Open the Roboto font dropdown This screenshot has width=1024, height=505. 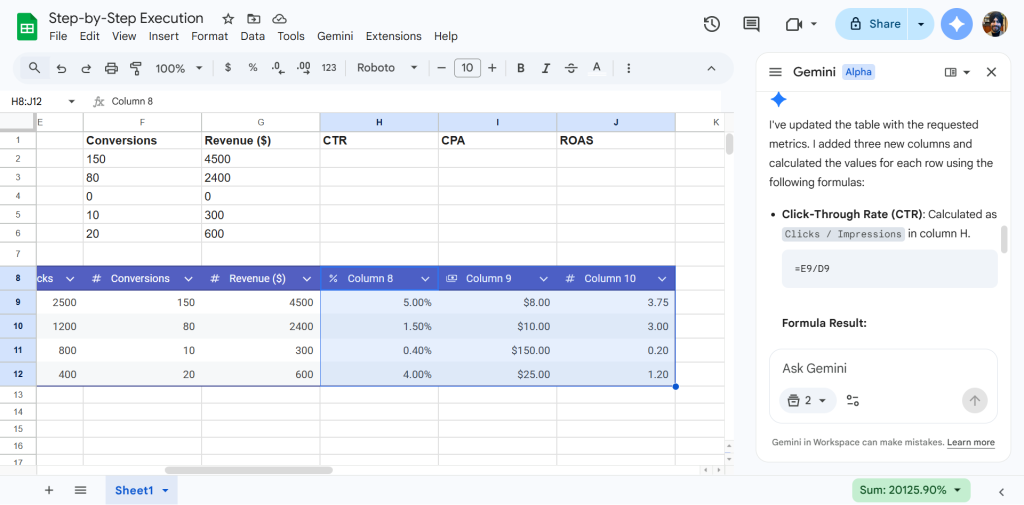pos(388,68)
